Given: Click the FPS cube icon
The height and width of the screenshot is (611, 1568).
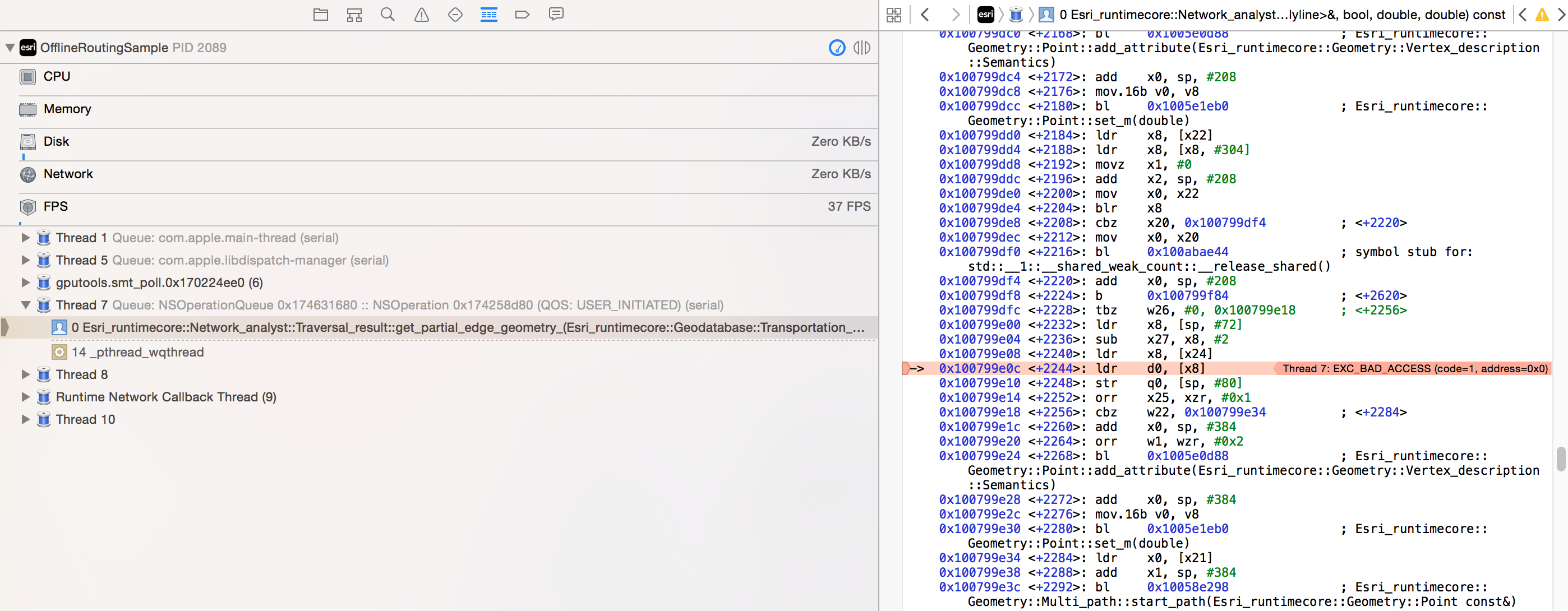Looking at the screenshot, I should (27, 207).
